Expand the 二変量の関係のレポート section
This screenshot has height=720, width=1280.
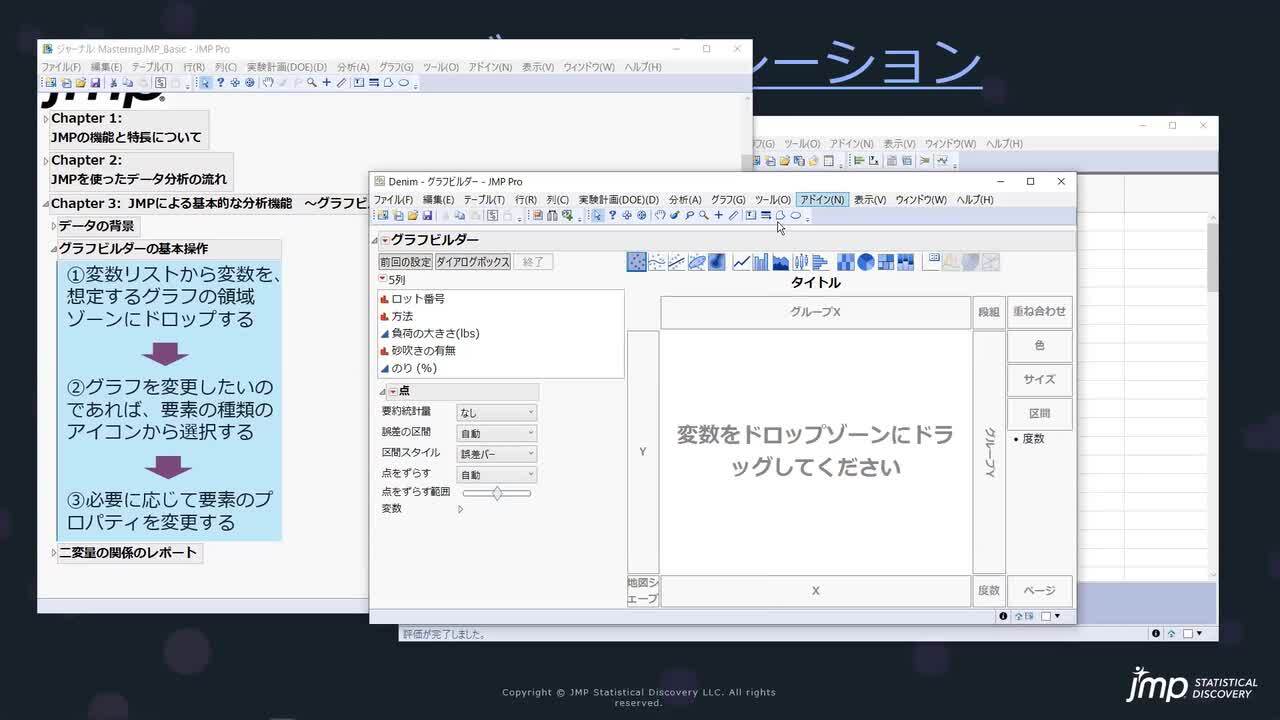pyautogui.click(x=54, y=553)
